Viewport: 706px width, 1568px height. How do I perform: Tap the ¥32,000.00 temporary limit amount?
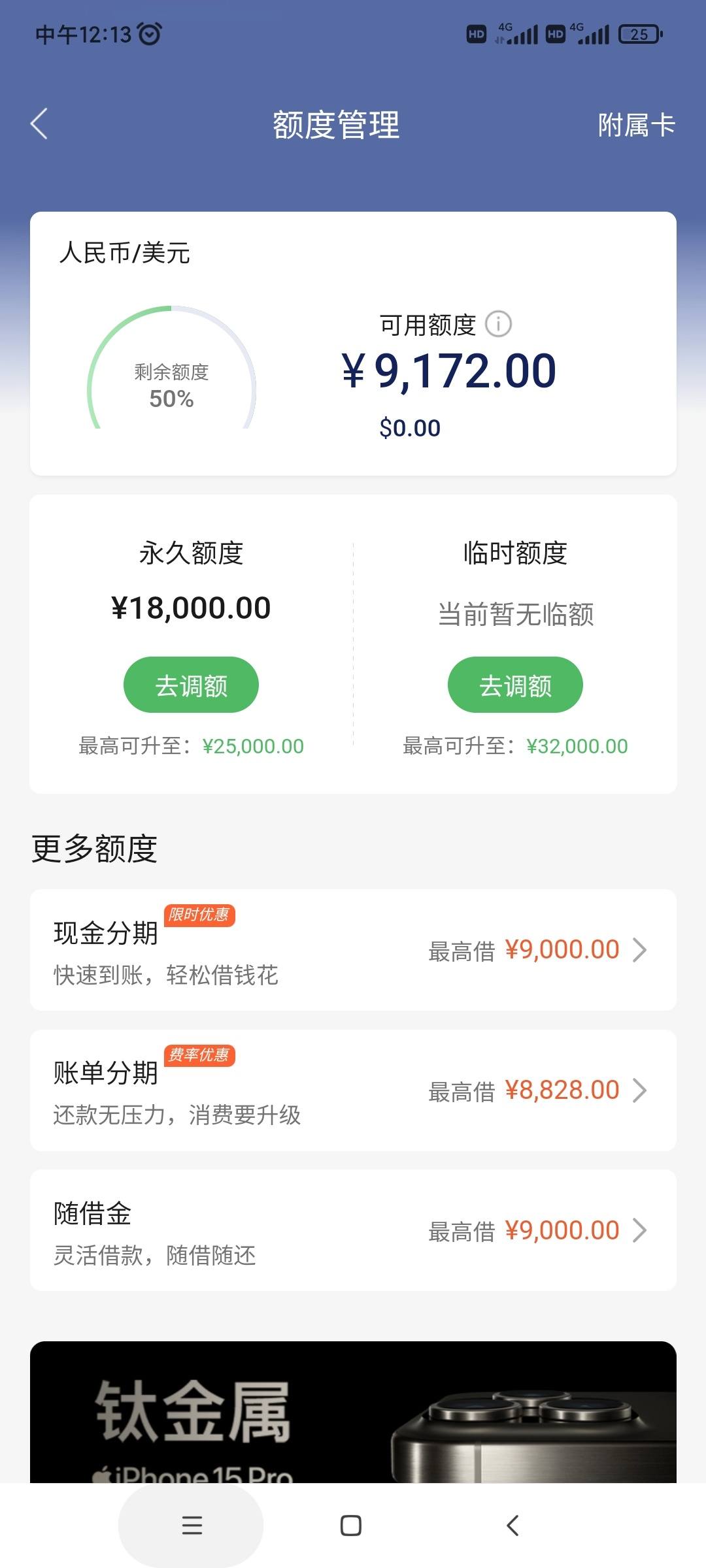coord(577,746)
